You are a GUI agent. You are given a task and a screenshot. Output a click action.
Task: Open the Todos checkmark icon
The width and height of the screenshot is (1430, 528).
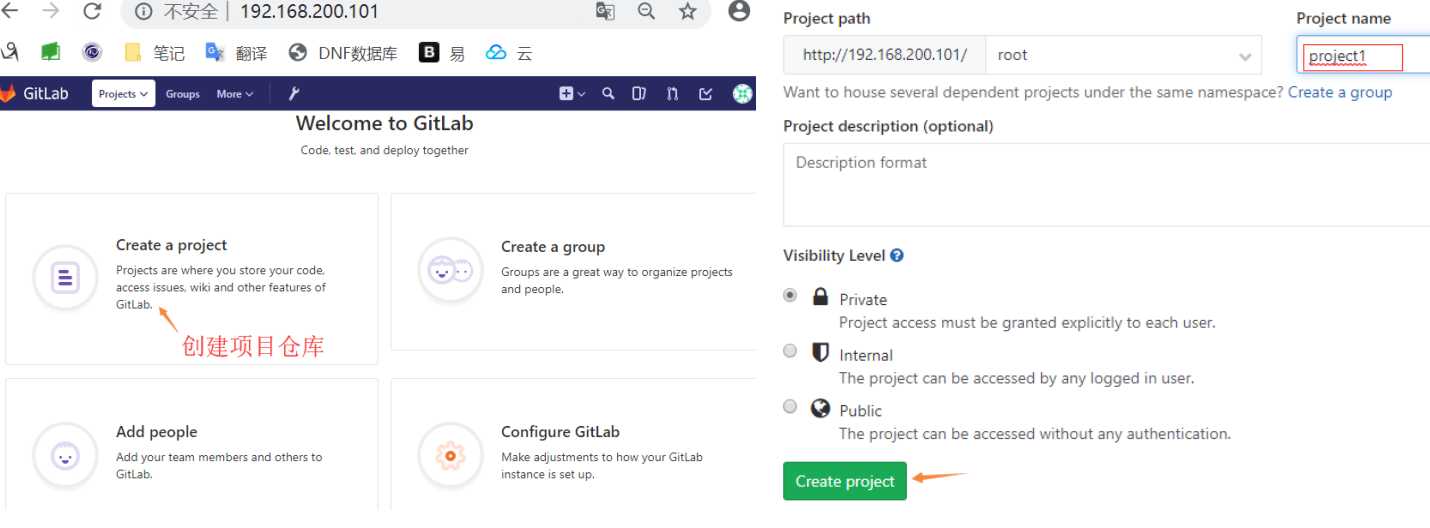[706, 94]
